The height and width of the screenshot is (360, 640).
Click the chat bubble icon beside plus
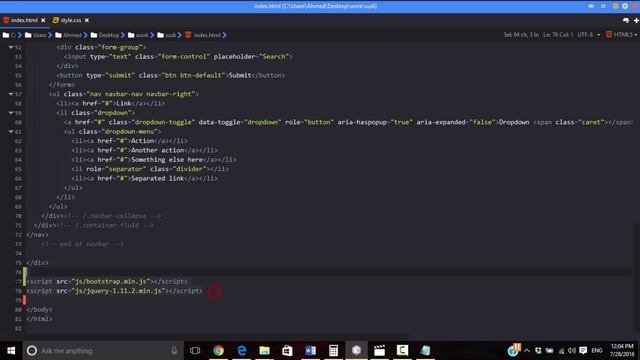pyautogui.click(x=626, y=20)
